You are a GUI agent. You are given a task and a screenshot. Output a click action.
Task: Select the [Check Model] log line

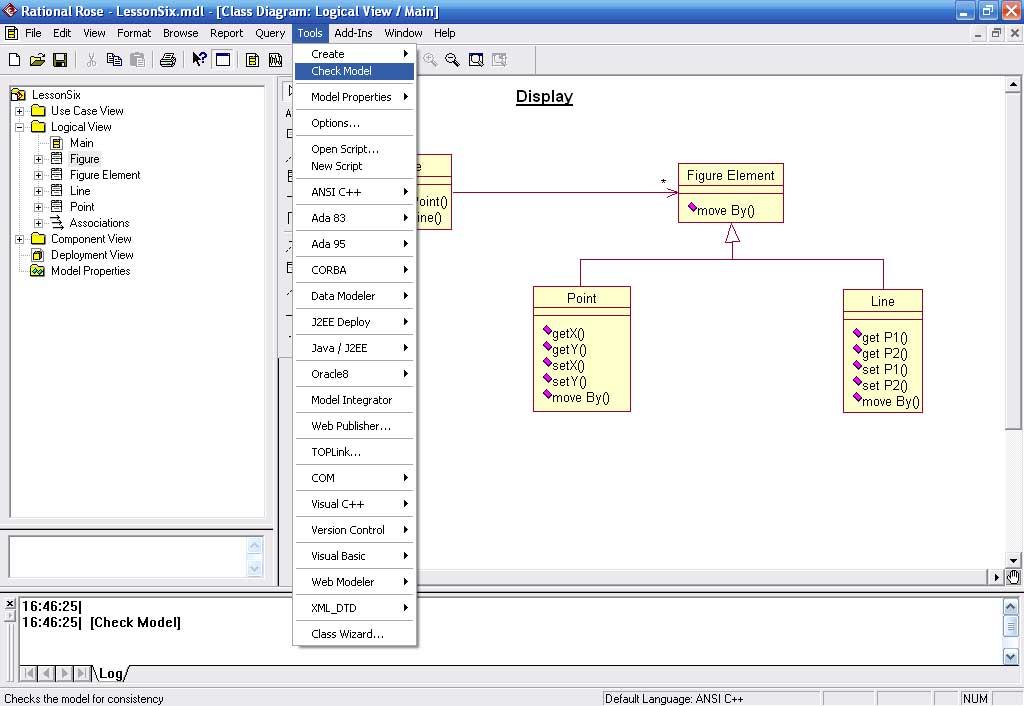click(135, 622)
